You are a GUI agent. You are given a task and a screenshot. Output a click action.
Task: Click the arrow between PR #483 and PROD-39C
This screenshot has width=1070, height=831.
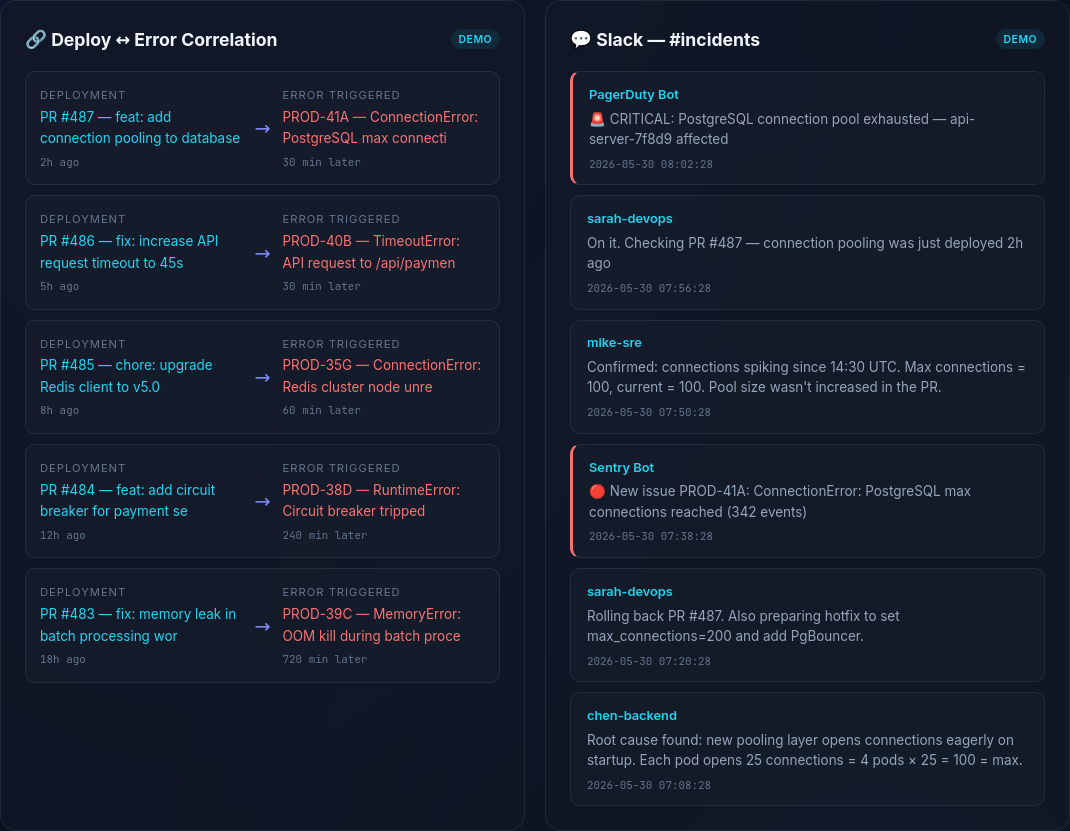tap(263, 626)
